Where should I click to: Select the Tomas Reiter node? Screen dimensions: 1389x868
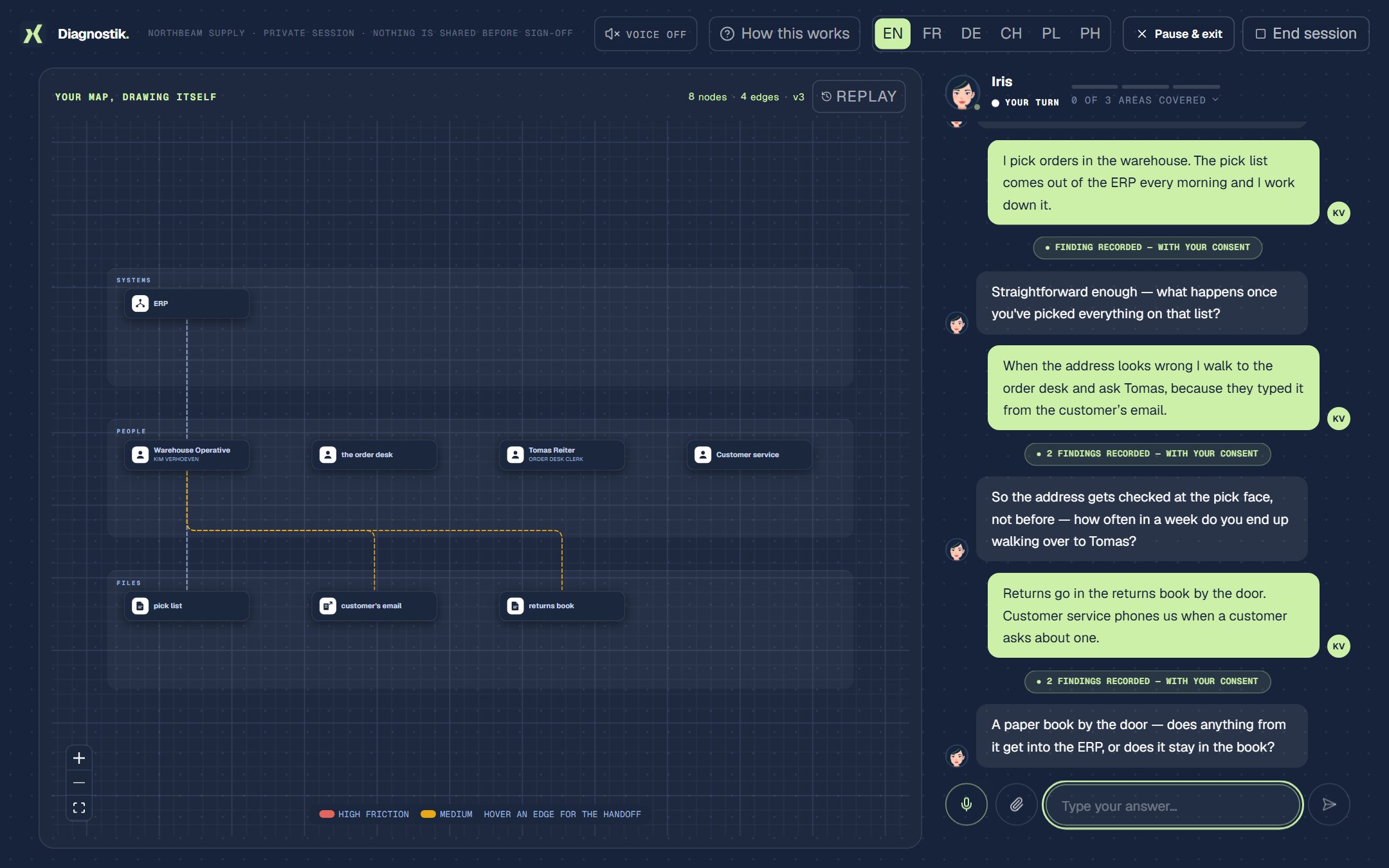tap(561, 455)
